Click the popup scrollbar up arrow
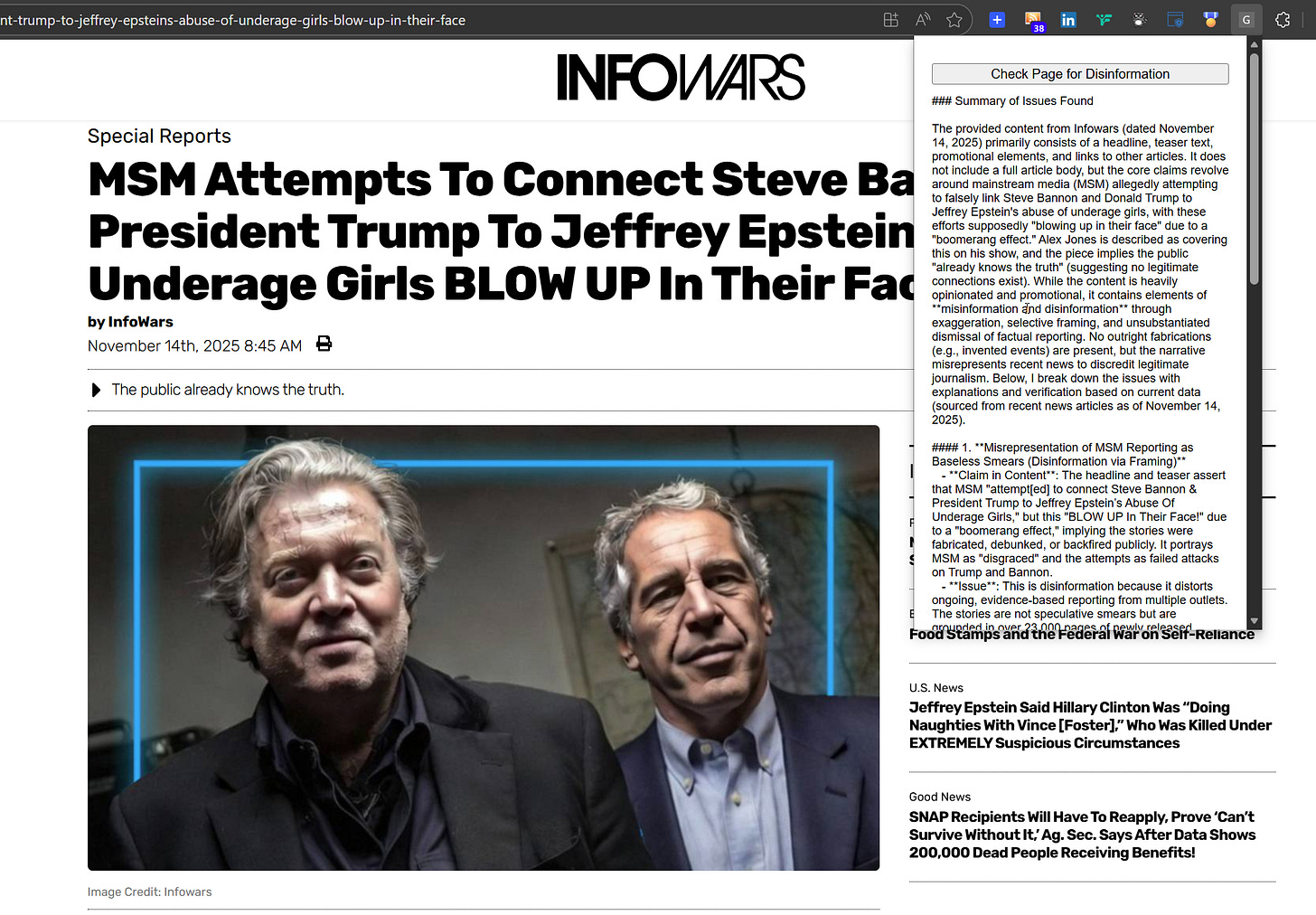The width and height of the screenshot is (1316, 915). click(x=1255, y=45)
